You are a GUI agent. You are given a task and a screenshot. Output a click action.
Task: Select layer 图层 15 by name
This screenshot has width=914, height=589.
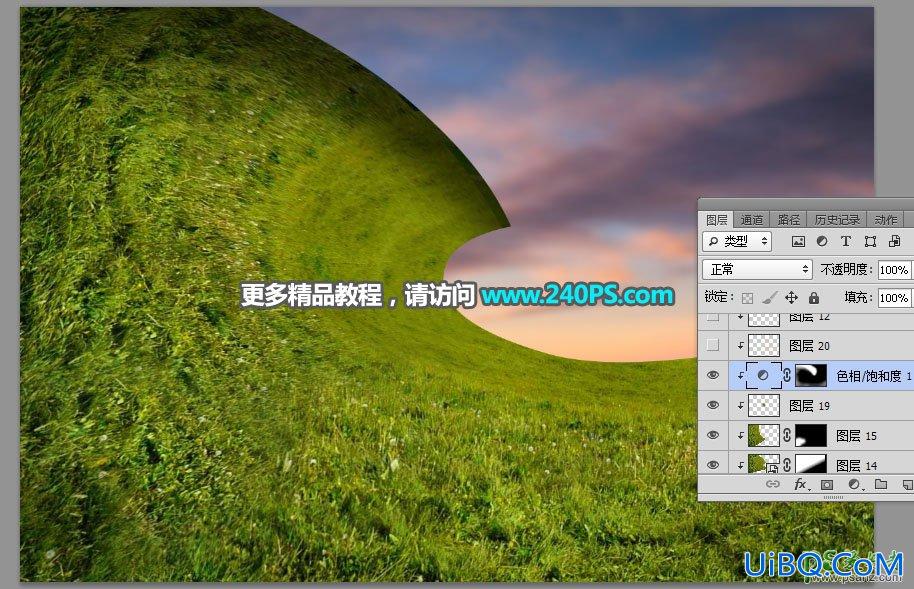click(x=856, y=436)
